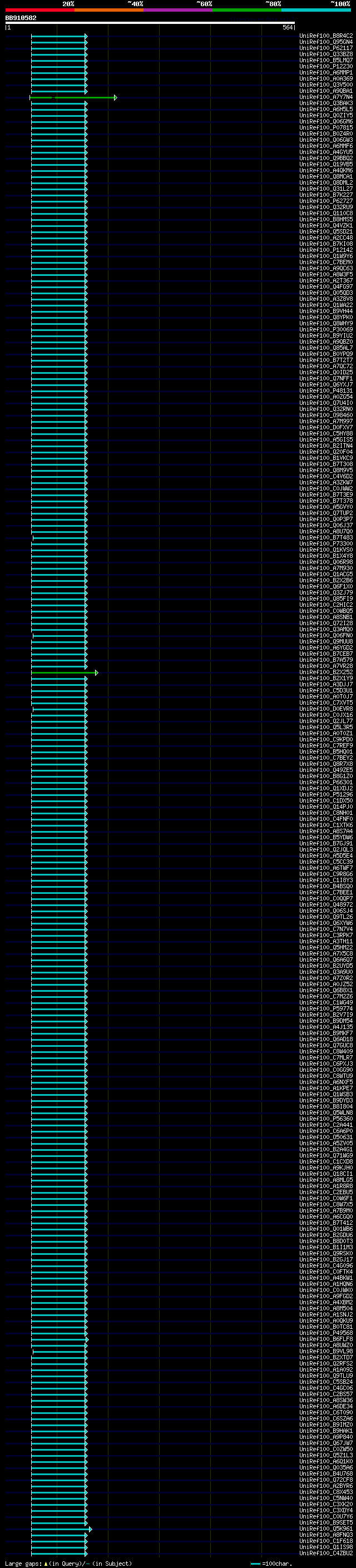Click the red 20% identity legend segment
The width and height of the screenshot is (356, 1568).
pos(39,10)
